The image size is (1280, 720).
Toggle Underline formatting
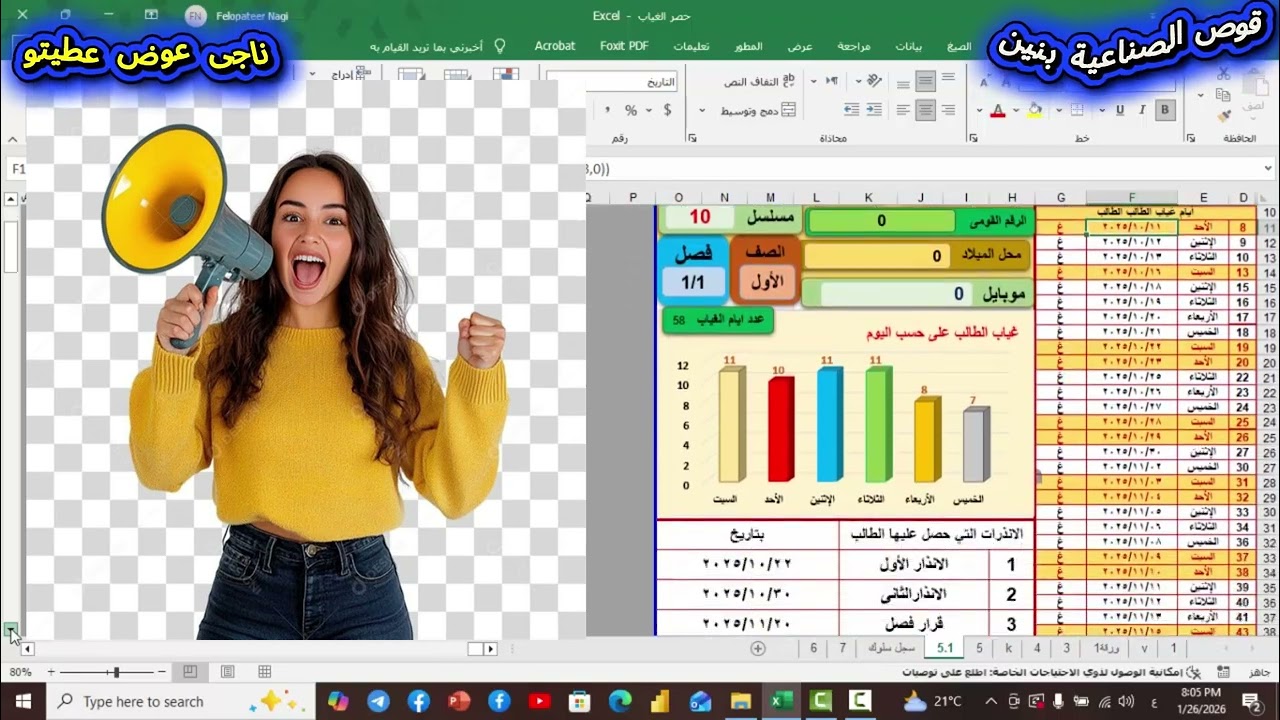click(x=1120, y=110)
